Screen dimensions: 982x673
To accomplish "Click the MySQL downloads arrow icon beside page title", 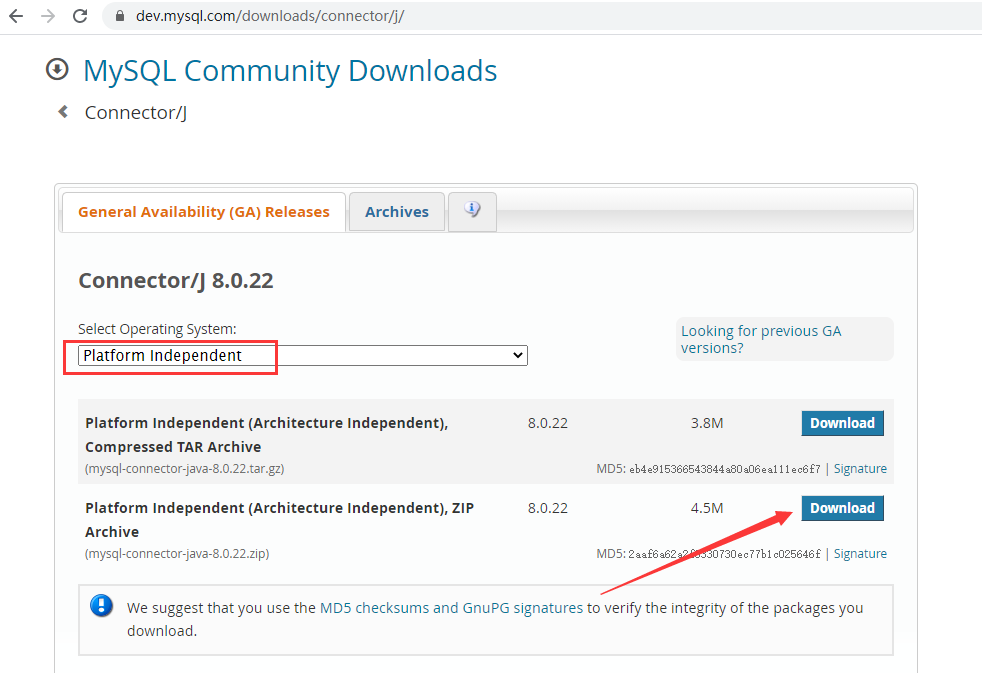I will pos(57,70).
